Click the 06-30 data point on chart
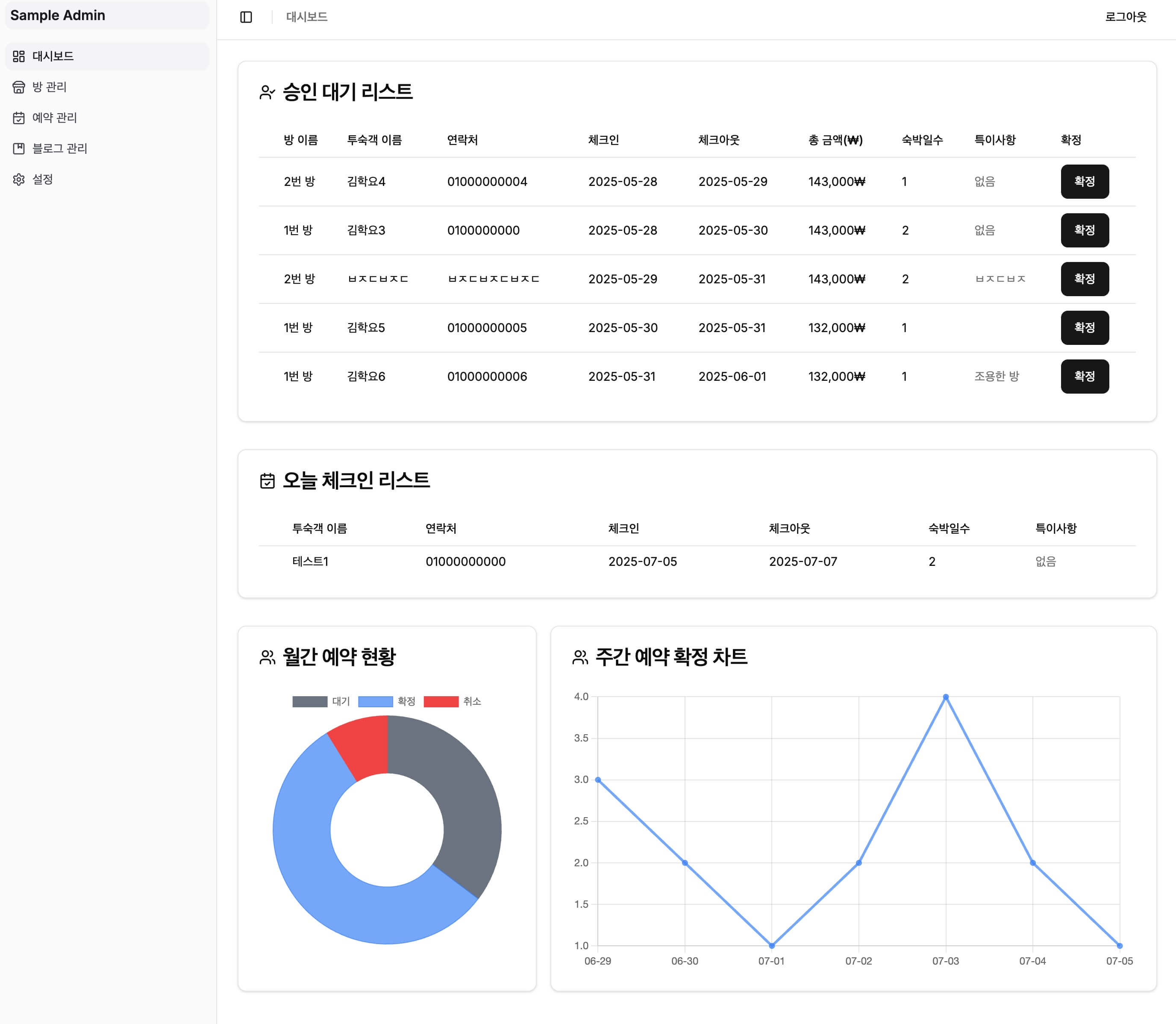Screen dimensions: 1176x1024 [x=685, y=863]
